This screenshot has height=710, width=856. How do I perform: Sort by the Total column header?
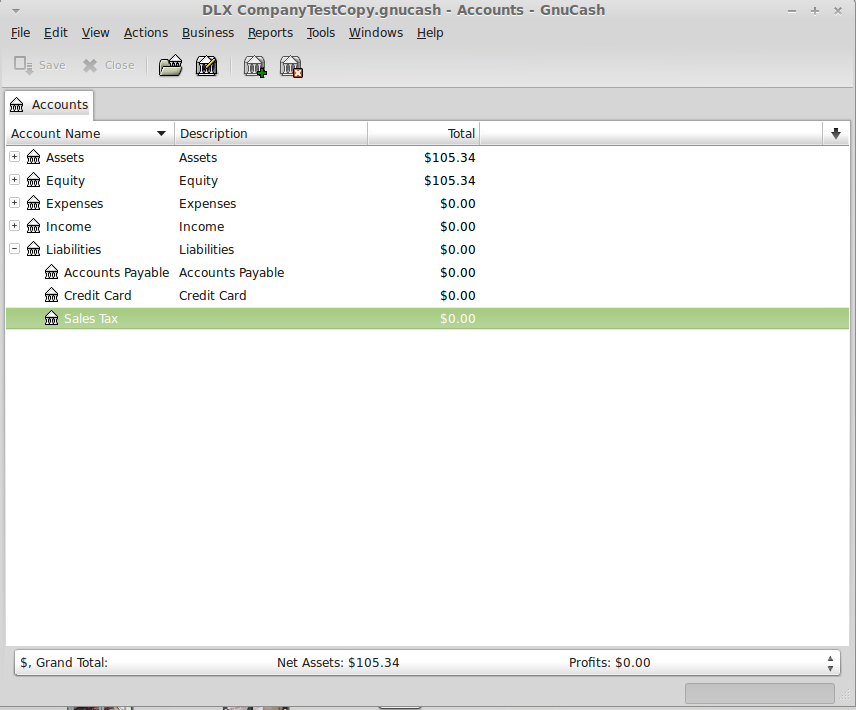coord(424,134)
